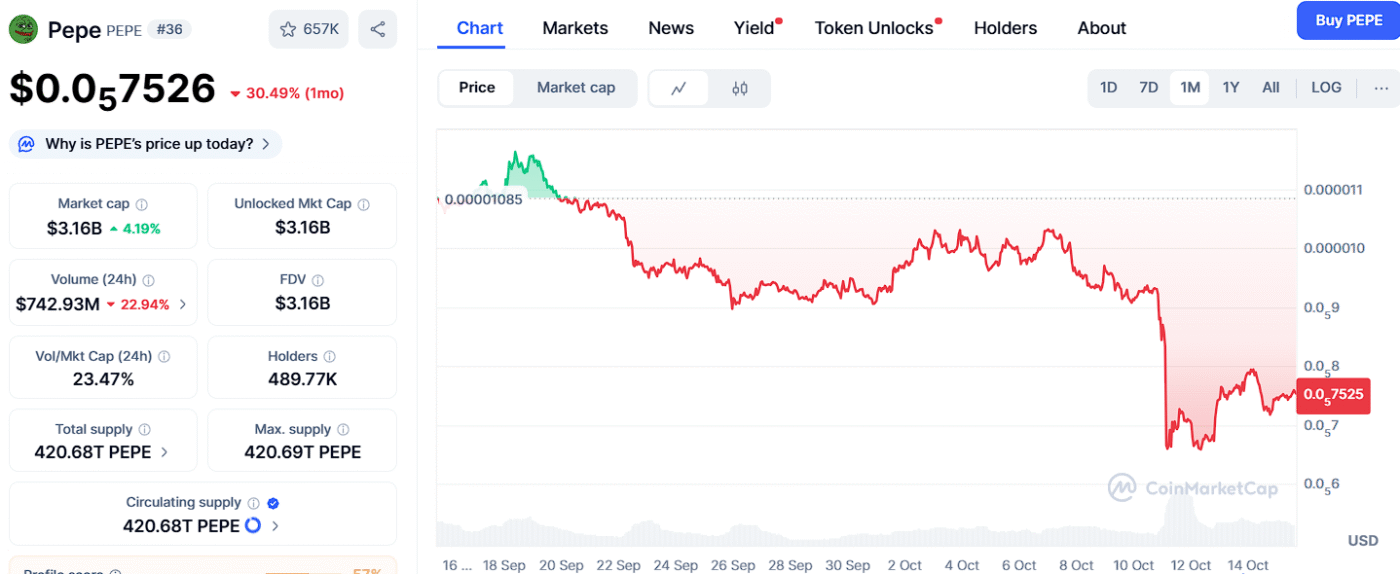Select the 7D time range
Viewport: 1400px width, 574px height.
[x=1149, y=88]
